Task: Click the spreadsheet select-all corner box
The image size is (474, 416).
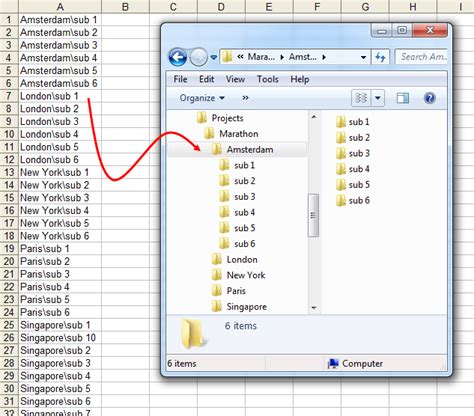Action: [x=9, y=6]
